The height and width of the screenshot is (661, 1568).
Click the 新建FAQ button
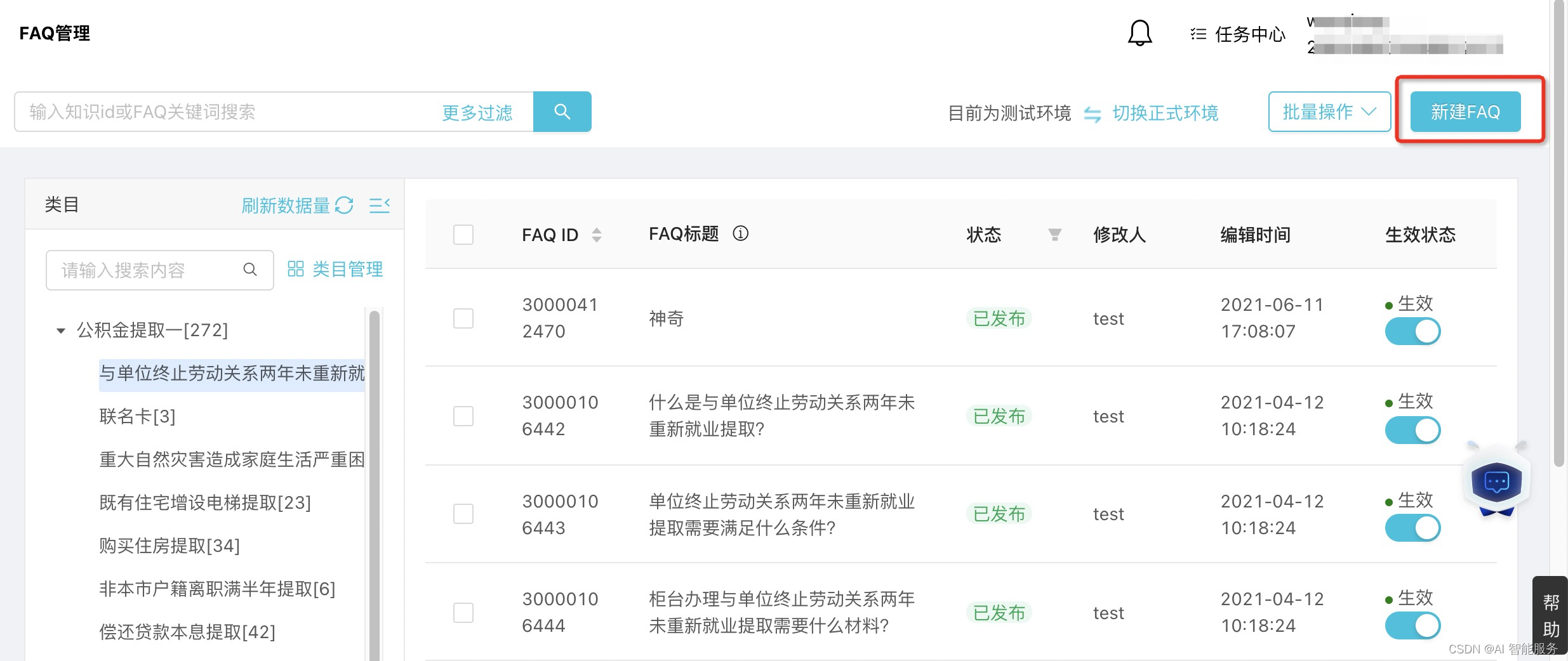pos(1465,112)
